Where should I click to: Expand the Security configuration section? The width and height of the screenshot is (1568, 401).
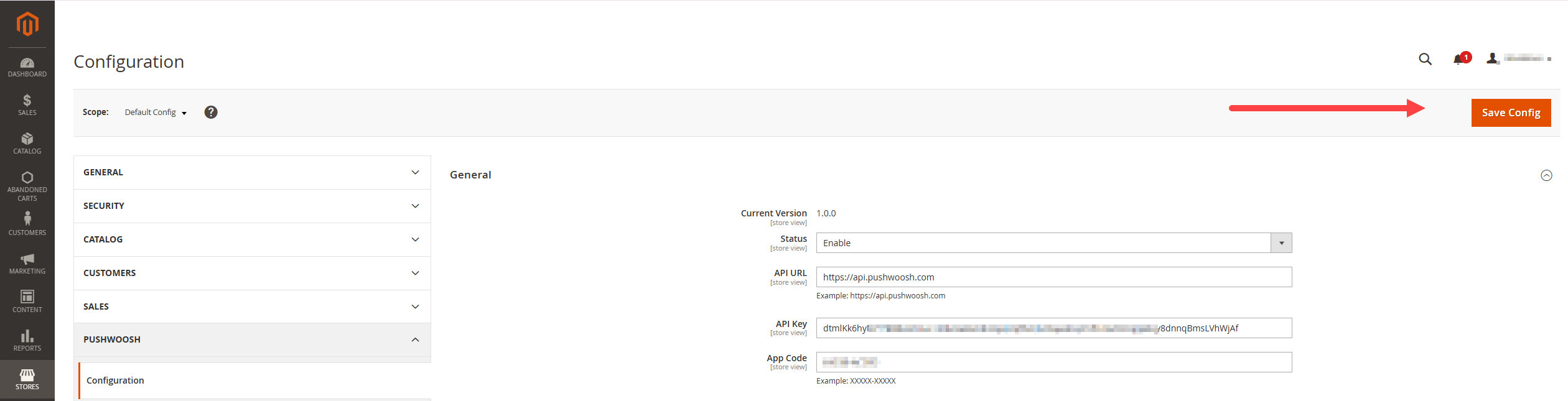pyautogui.click(x=252, y=206)
